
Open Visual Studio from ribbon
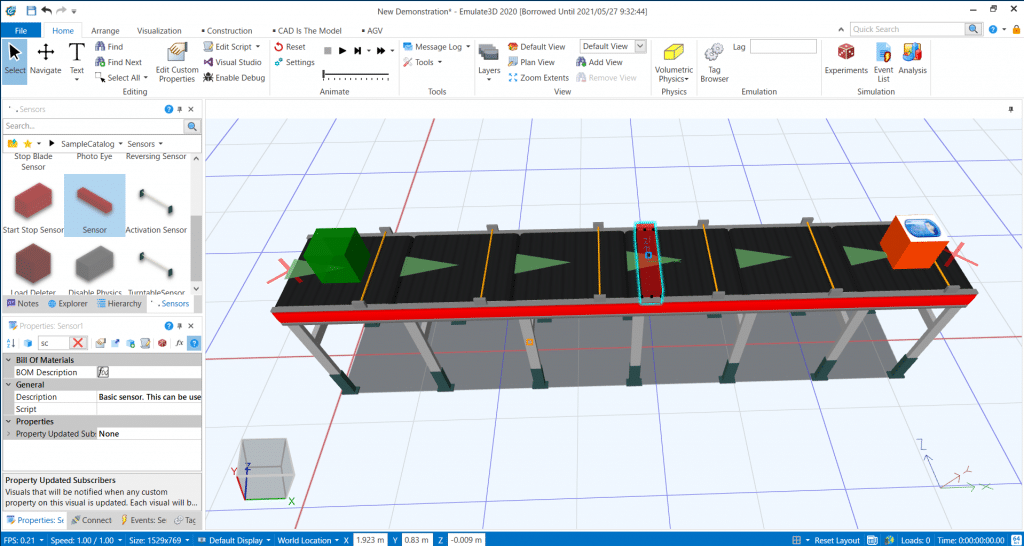click(231, 62)
